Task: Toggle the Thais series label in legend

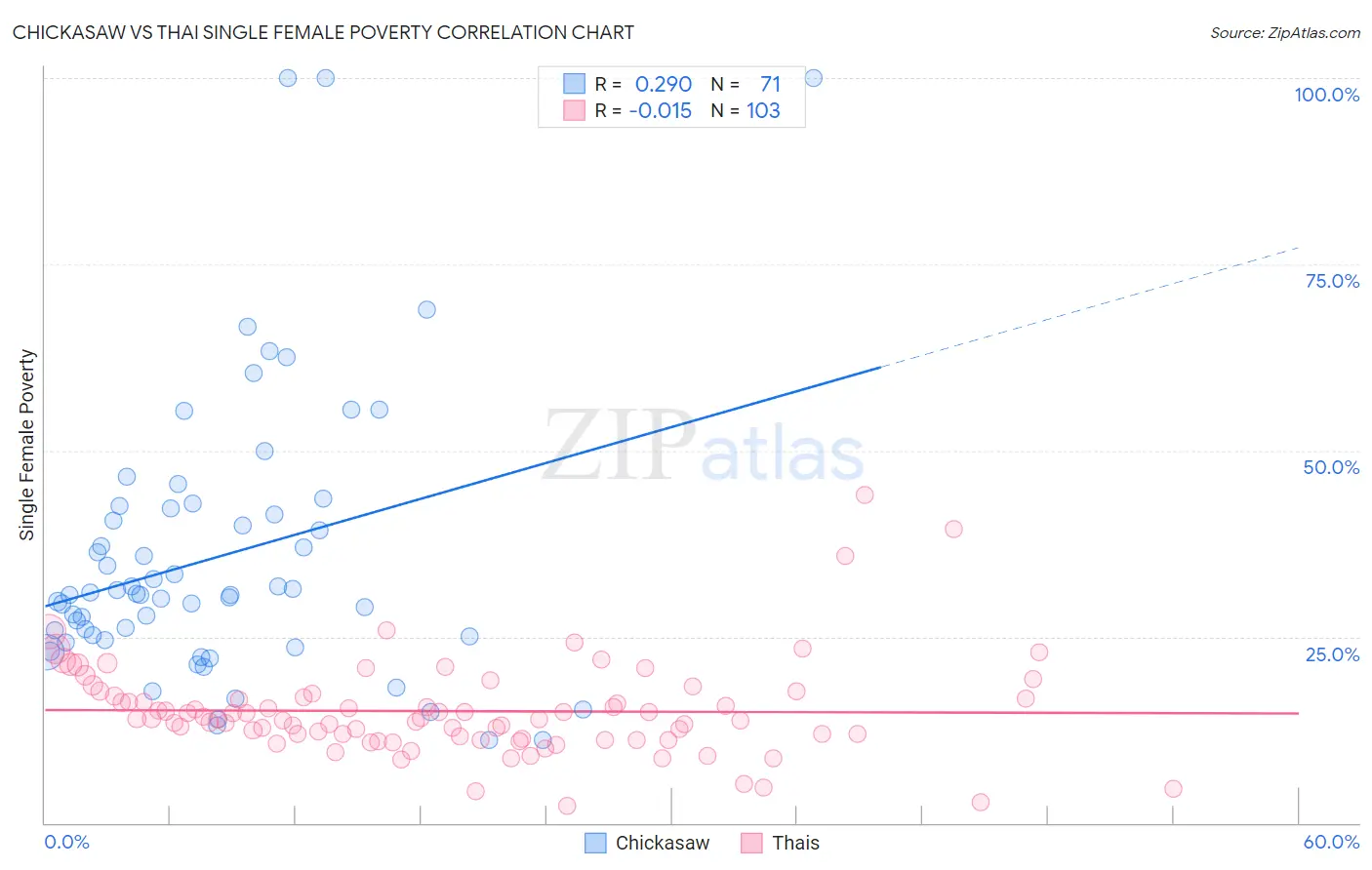Action: click(795, 843)
